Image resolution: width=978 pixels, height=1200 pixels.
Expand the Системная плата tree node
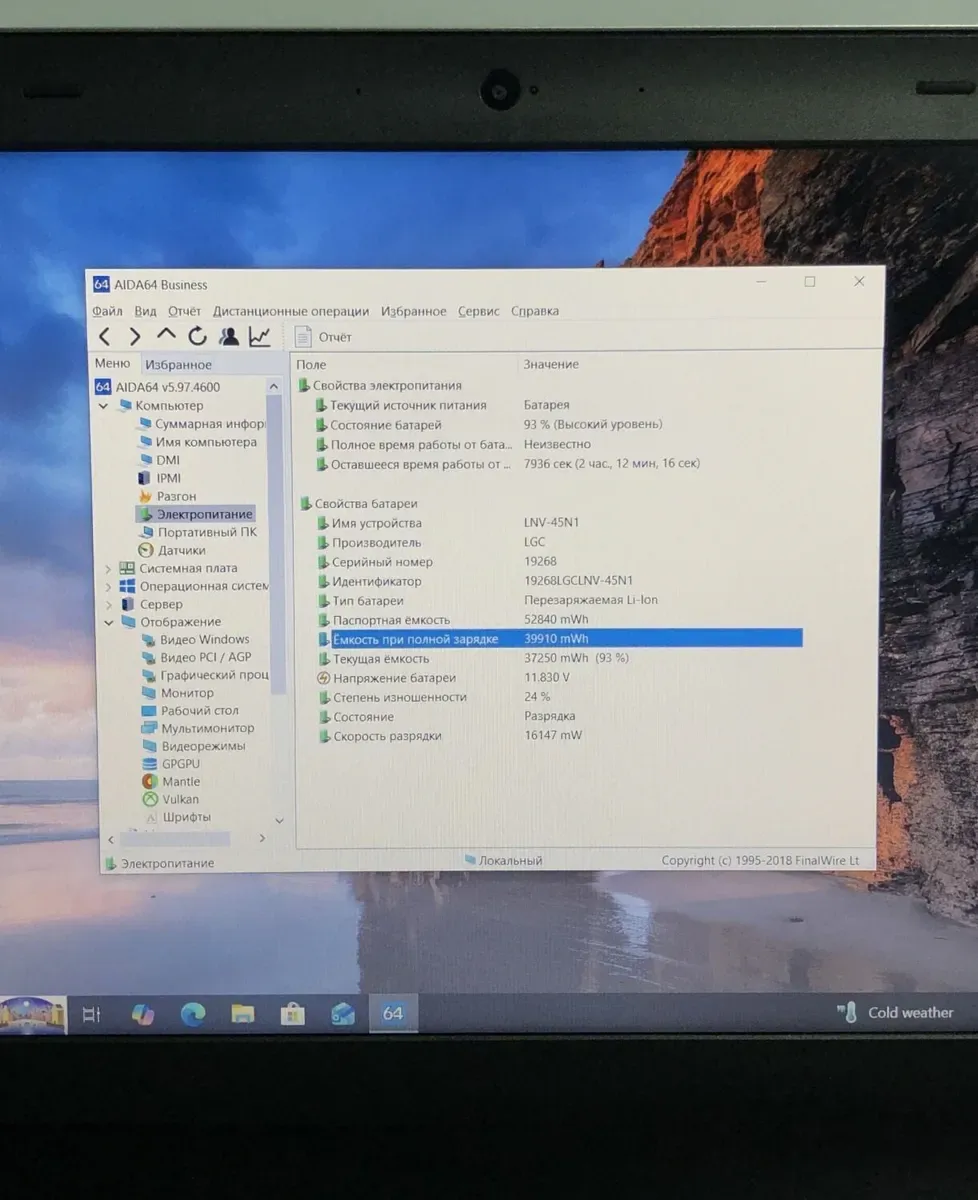point(108,568)
